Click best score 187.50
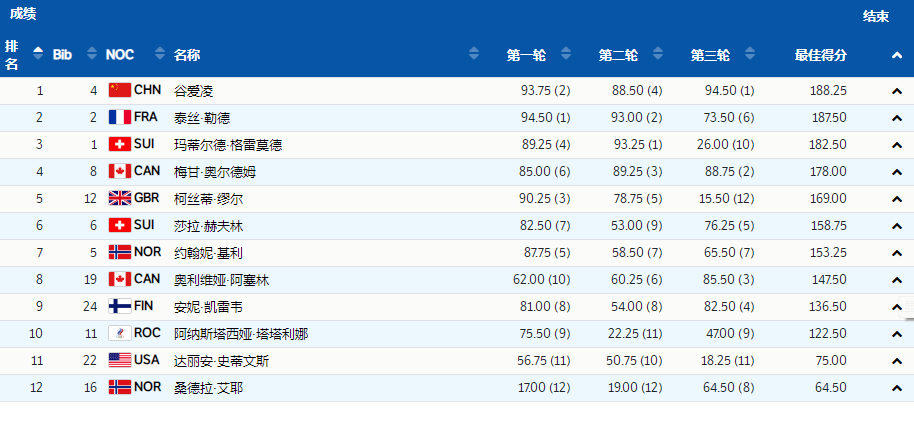Screen dimensions: 914x423 (x=829, y=118)
